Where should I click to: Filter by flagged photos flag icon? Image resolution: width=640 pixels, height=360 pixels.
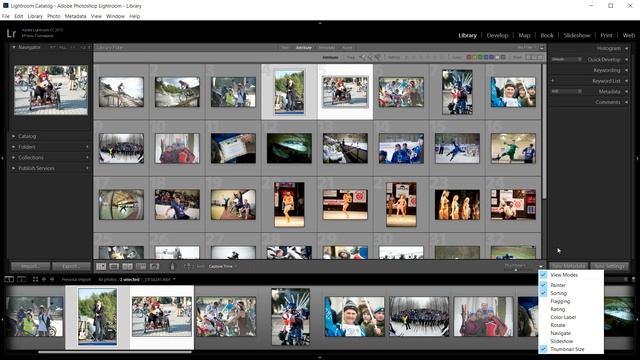[x=362, y=58]
